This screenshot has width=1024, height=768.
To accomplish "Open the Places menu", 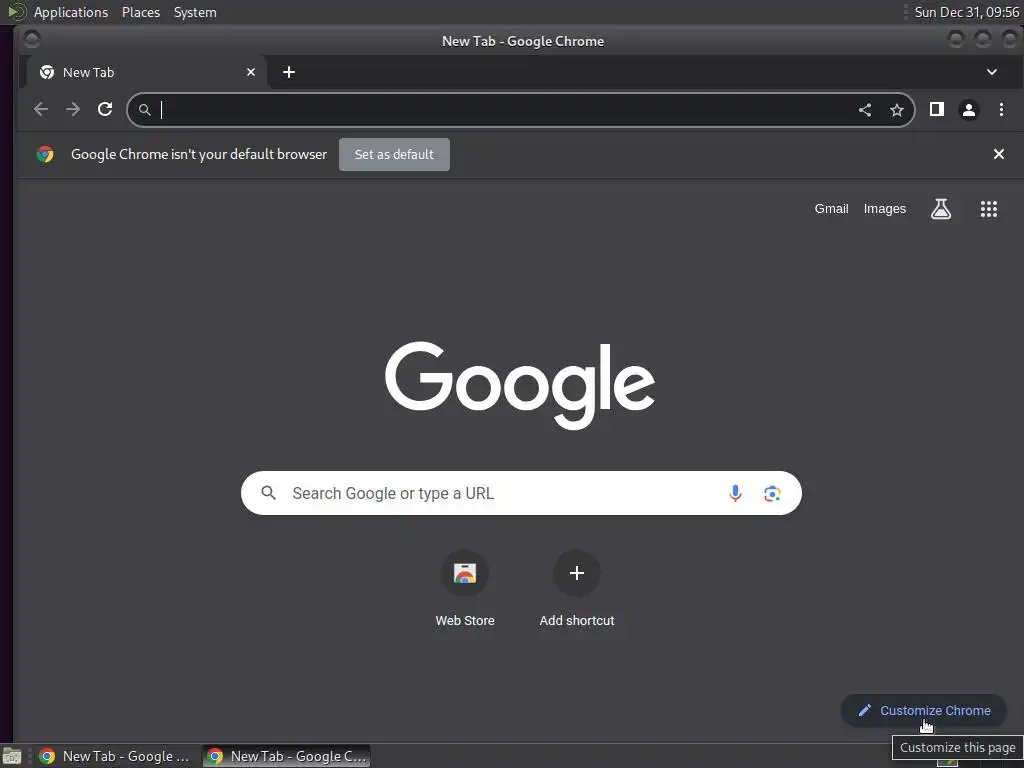I will click(141, 12).
